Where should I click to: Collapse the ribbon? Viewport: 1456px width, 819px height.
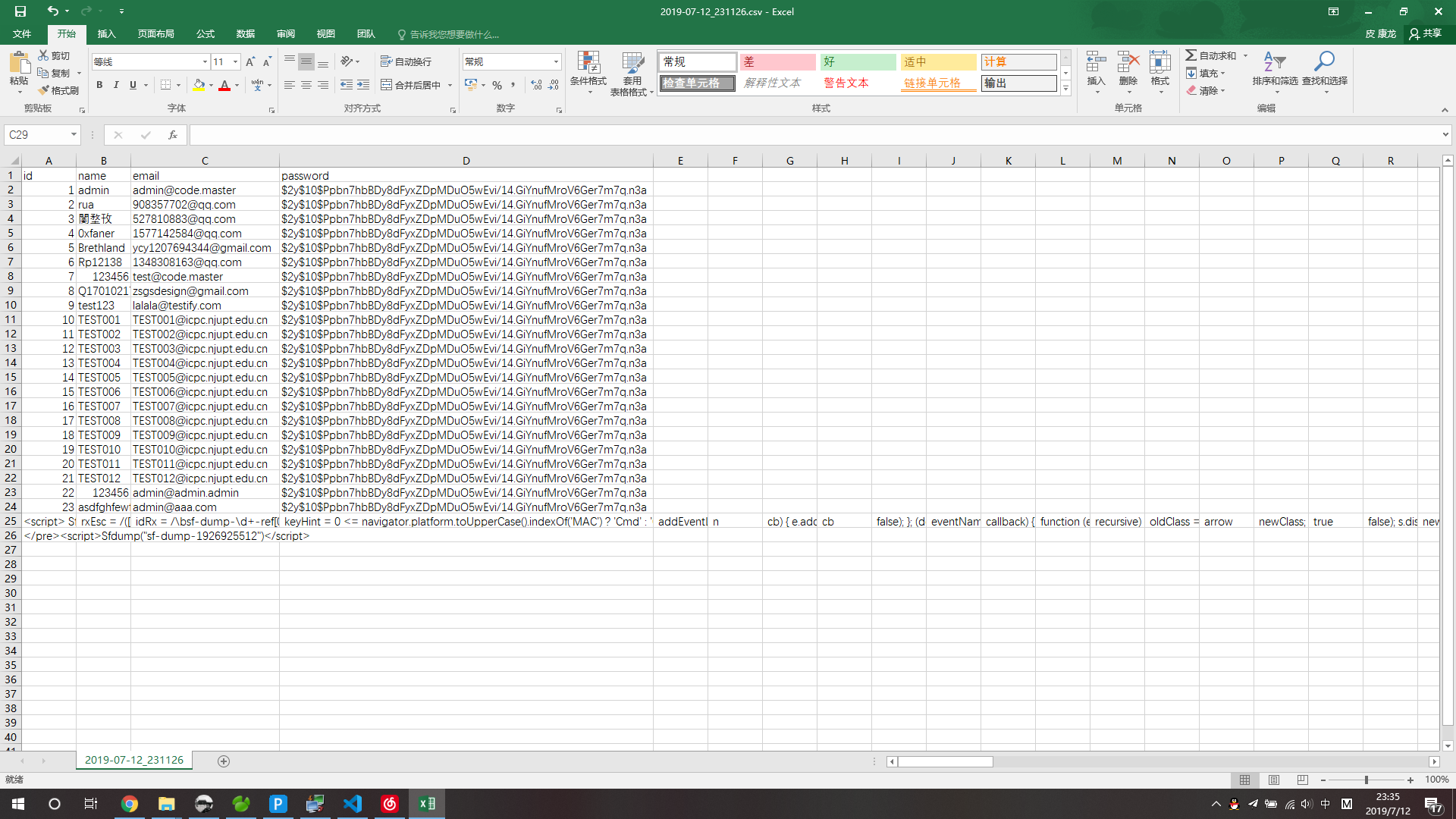(x=1445, y=110)
